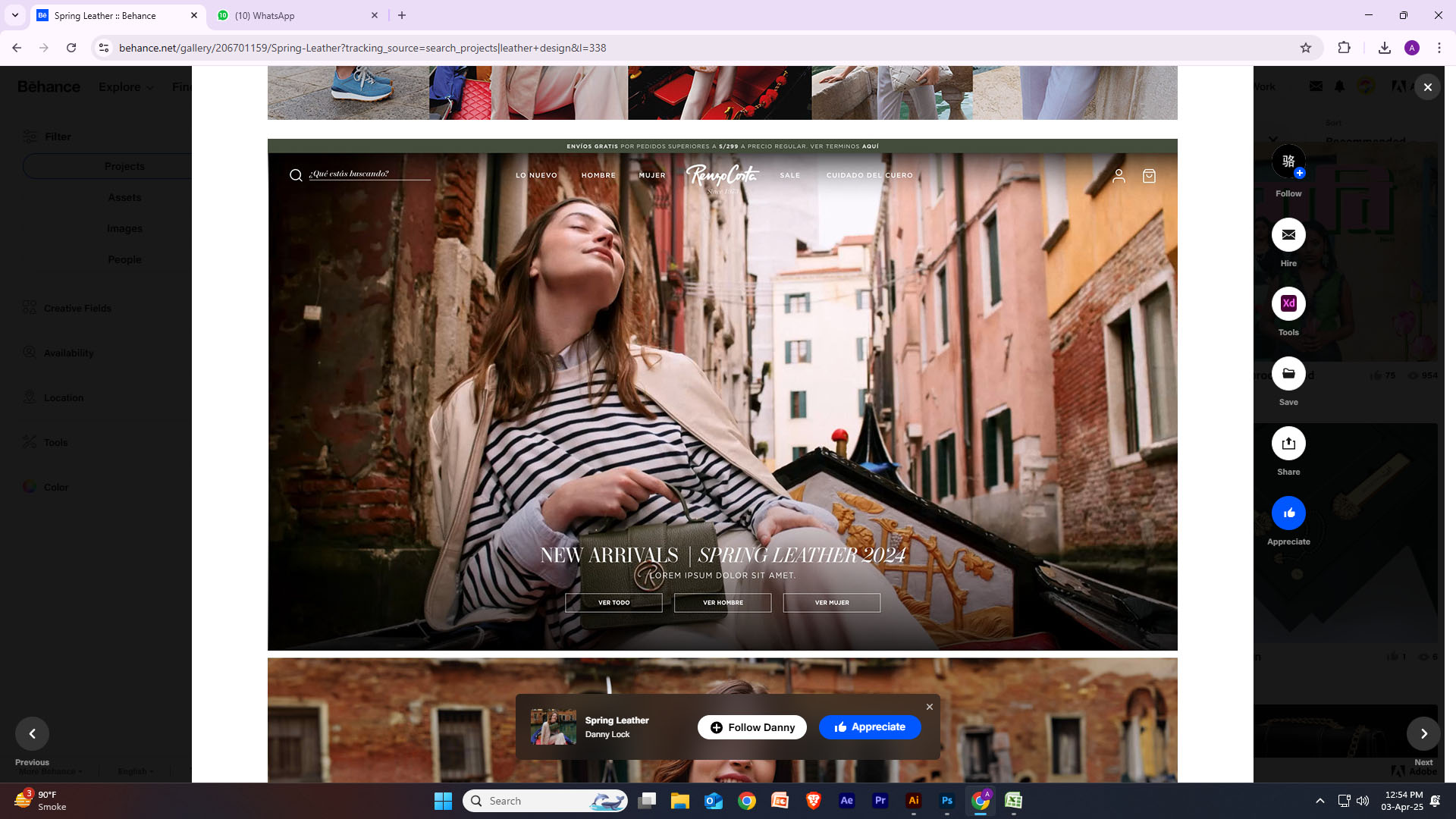Click the Hire envelope icon
1456x819 pixels.
[x=1288, y=235]
